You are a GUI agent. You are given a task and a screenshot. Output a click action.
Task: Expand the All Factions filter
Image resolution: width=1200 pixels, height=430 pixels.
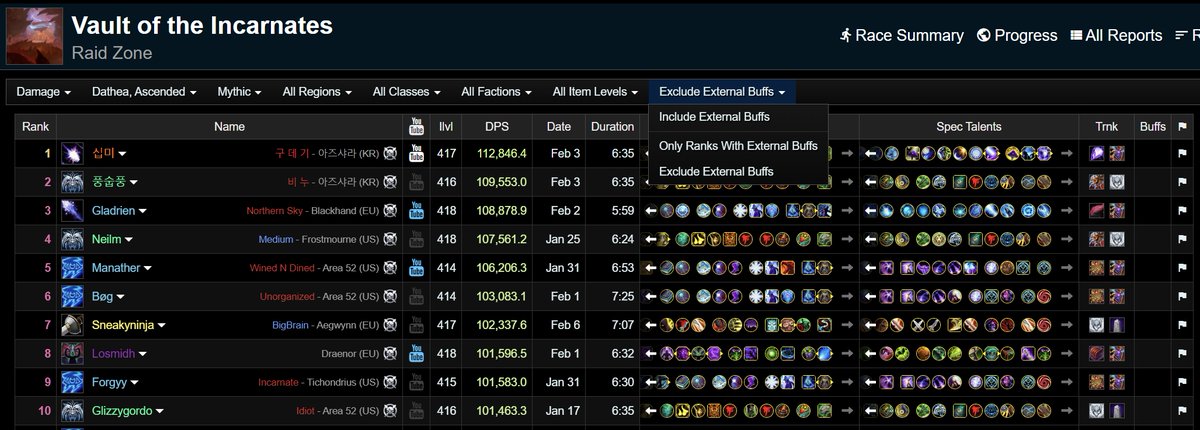(x=496, y=92)
